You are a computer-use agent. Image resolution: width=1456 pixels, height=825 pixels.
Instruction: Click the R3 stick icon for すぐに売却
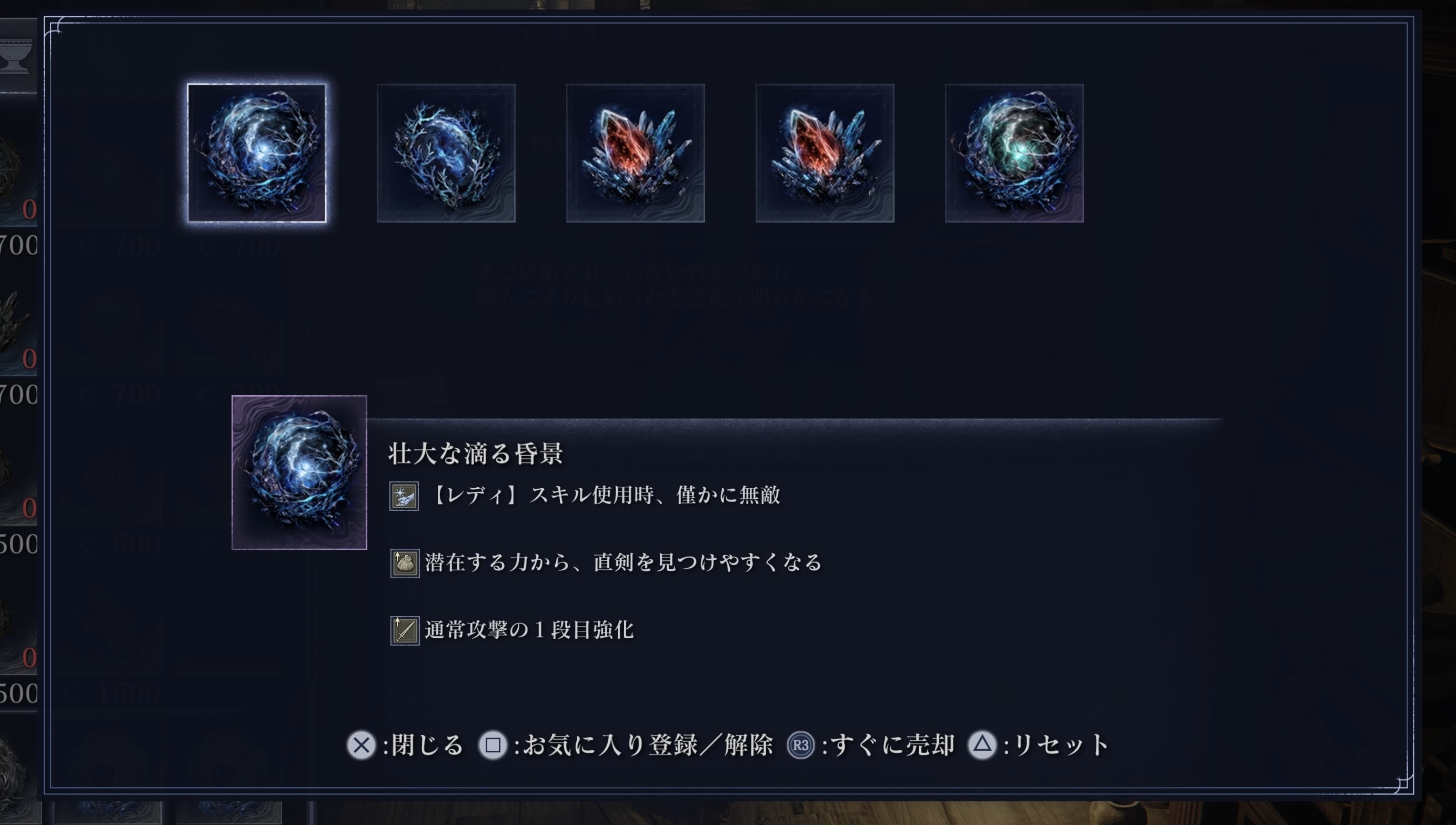[800, 745]
